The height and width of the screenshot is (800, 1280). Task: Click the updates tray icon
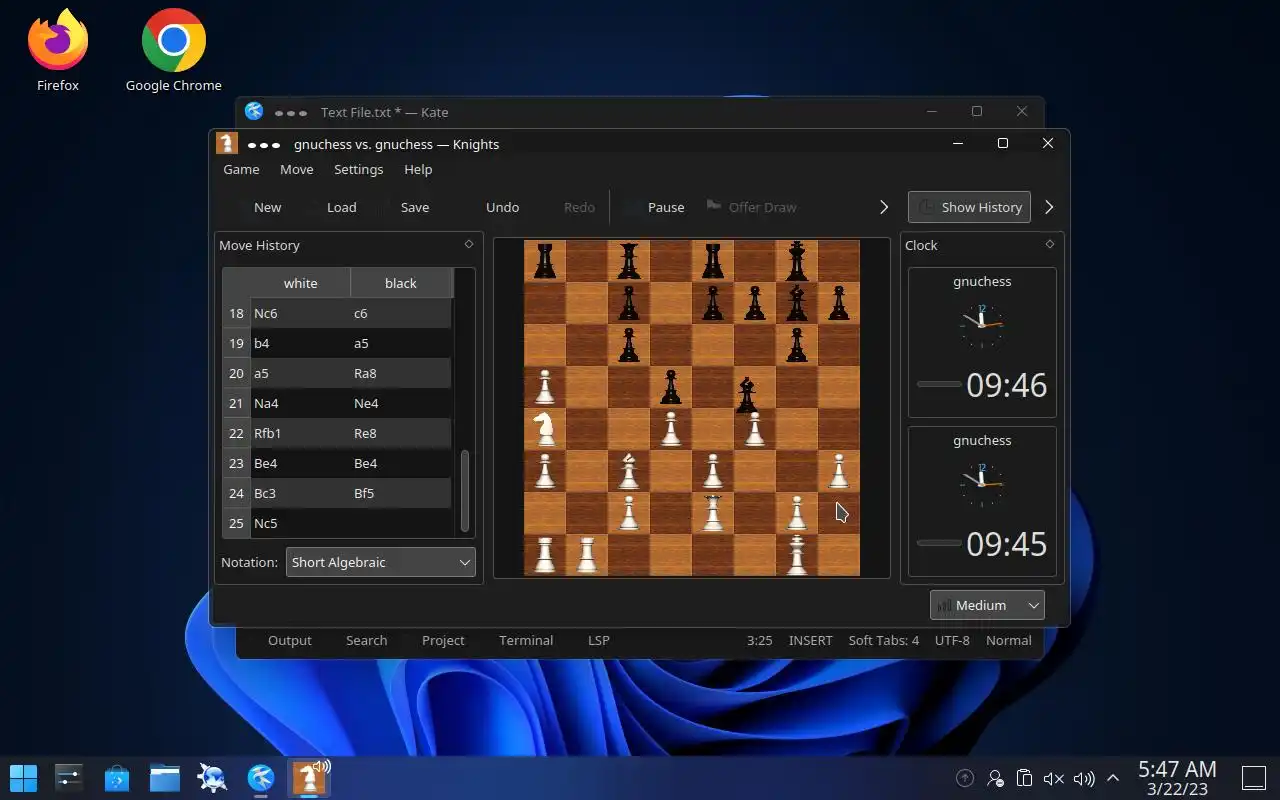[x=965, y=778]
